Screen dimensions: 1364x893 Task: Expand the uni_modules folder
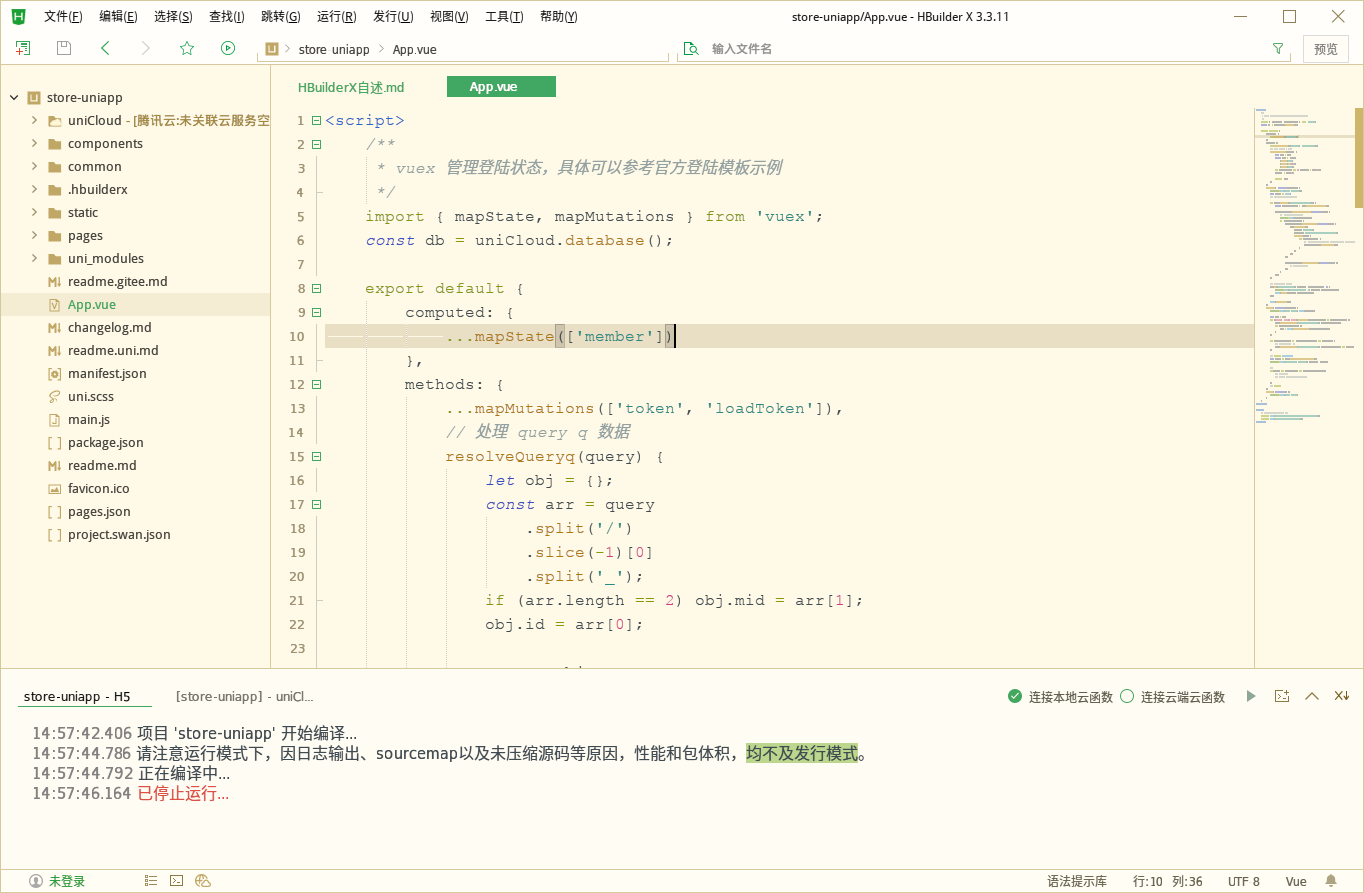point(35,259)
